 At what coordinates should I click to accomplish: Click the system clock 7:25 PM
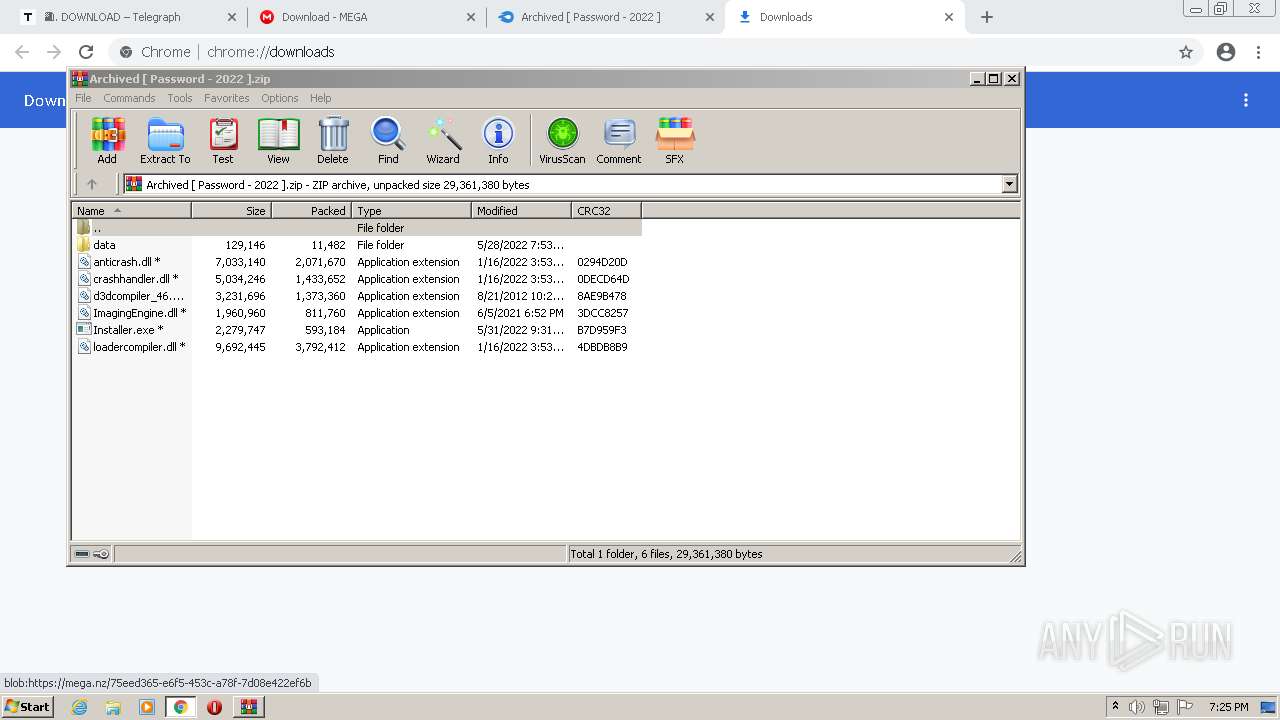tap(1228, 707)
